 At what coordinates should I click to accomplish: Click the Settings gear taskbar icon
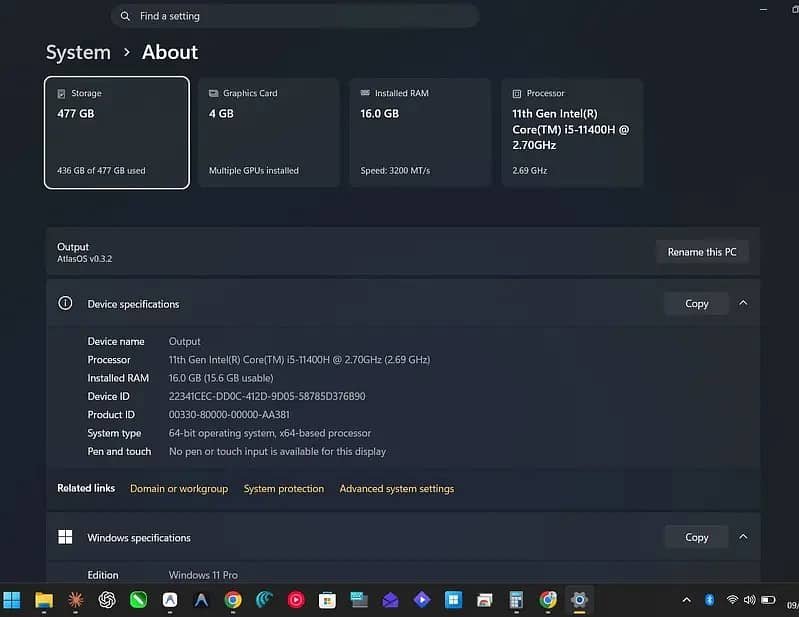pyautogui.click(x=579, y=600)
